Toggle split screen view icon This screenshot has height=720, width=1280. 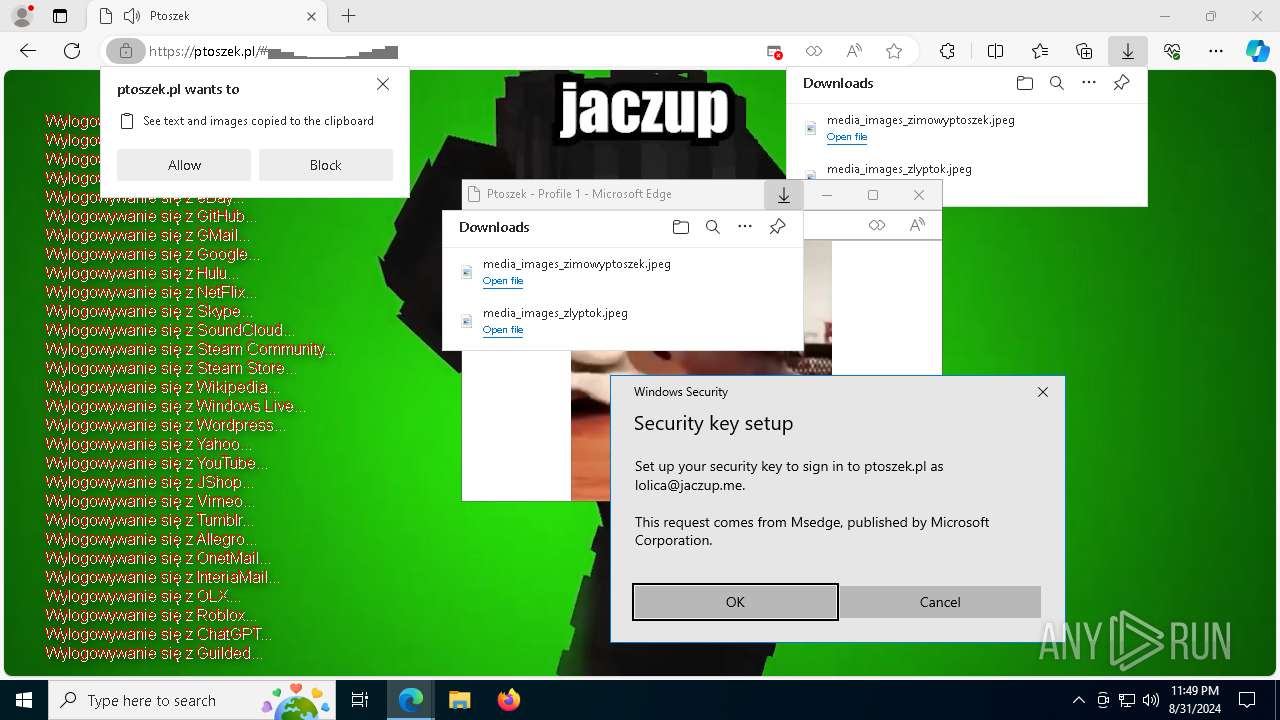tap(995, 51)
